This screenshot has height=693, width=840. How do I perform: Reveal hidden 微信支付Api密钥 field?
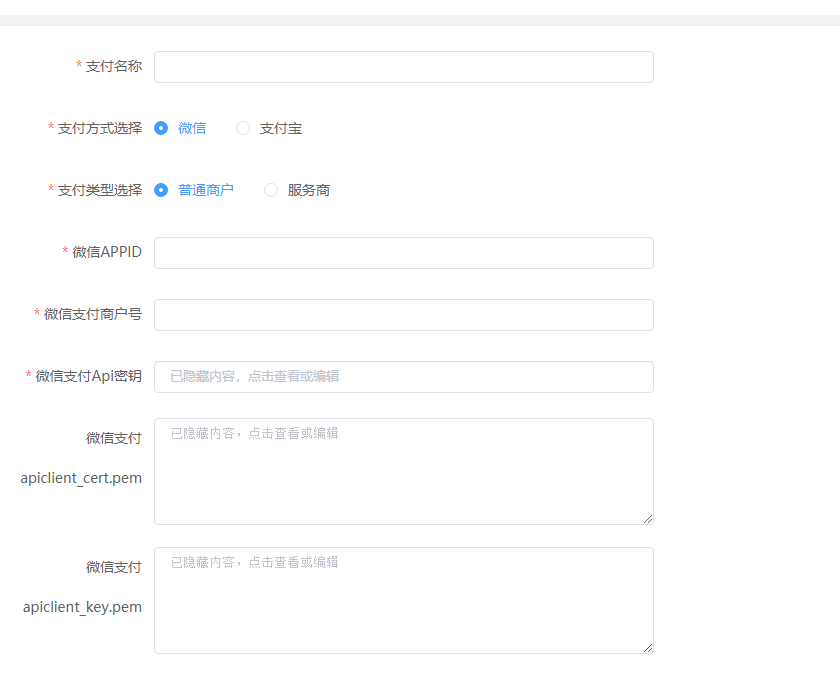[x=403, y=377]
